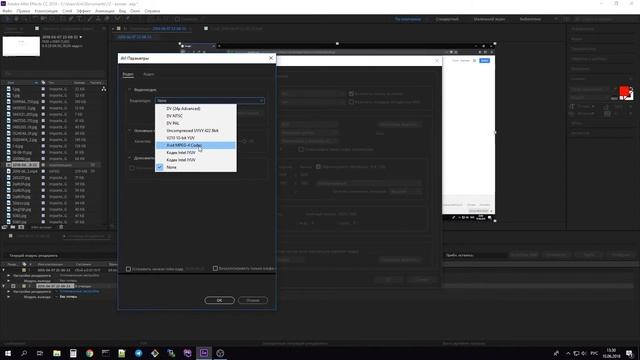
Task: Toggle the checkbox at dialog bottom-left
Action: [129, 269]
